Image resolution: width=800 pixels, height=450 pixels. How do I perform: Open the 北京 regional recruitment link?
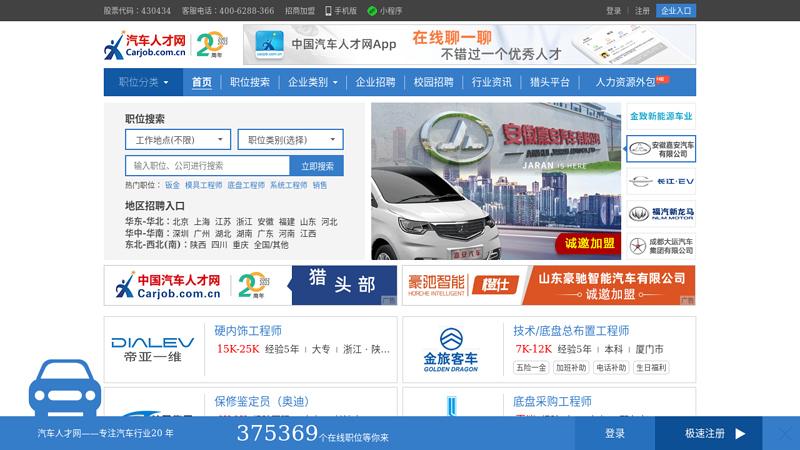click(x=181, y=222)
